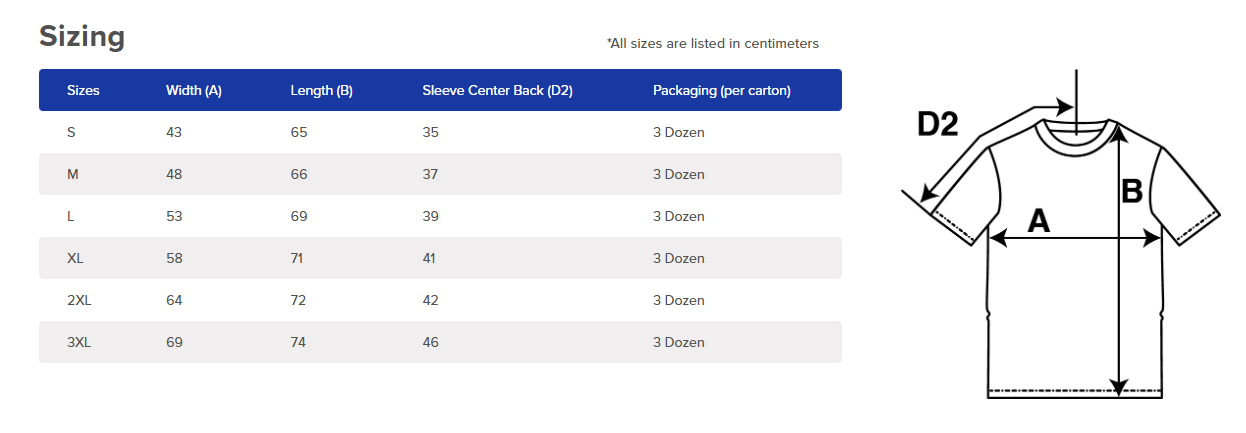Click the 3 Dozen cell in the M row
Image resolution: width=1246 pixels, height=433 pixels.
point(679,174)
